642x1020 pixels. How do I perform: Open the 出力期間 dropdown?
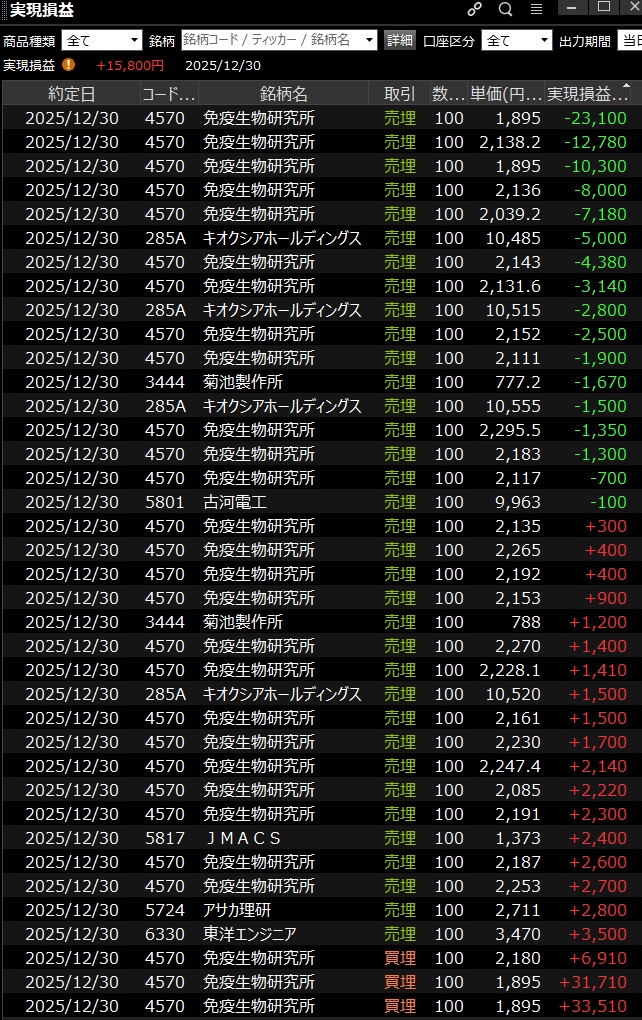point(629,41)
